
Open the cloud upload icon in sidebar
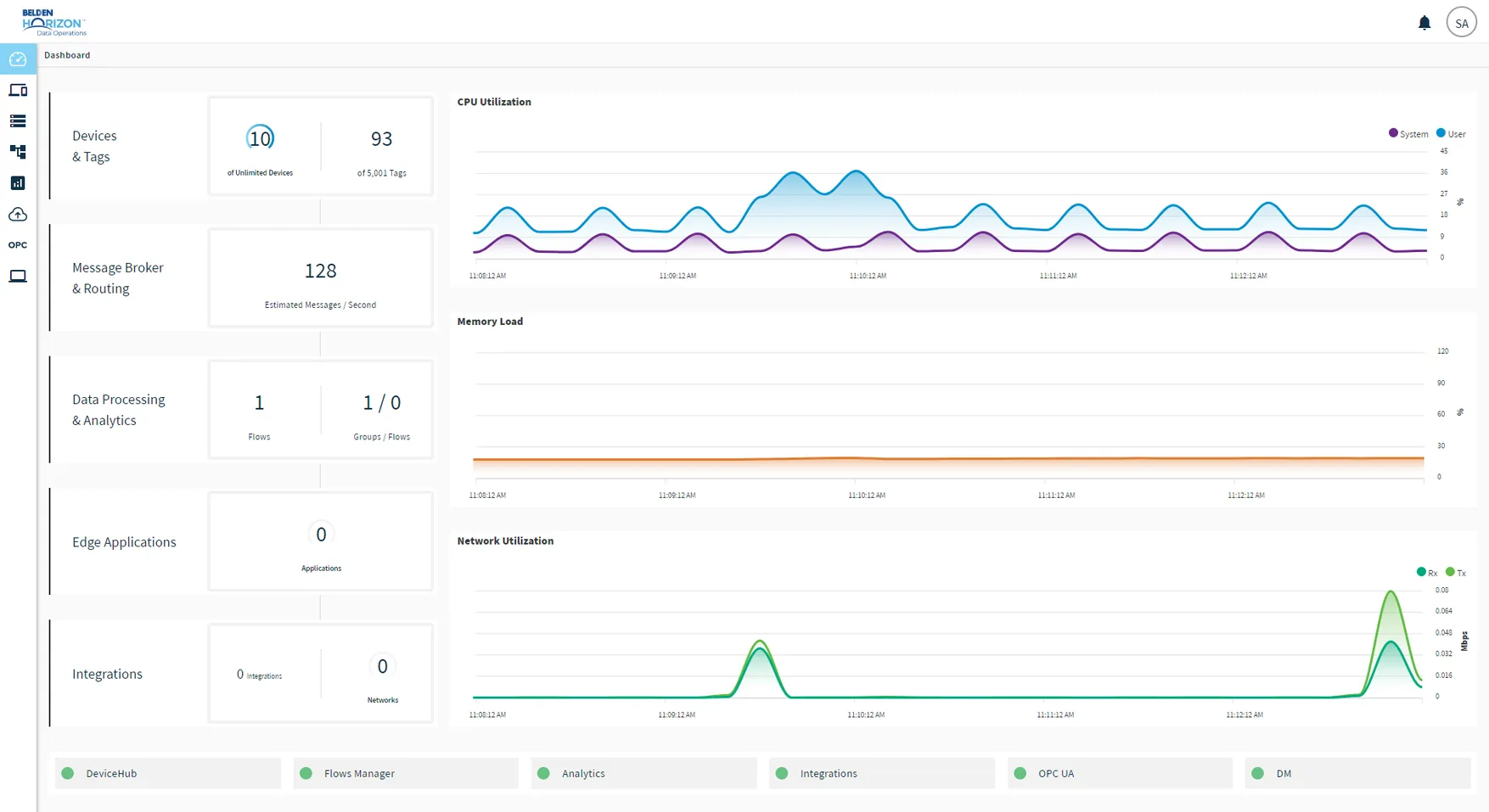point(18,214)
